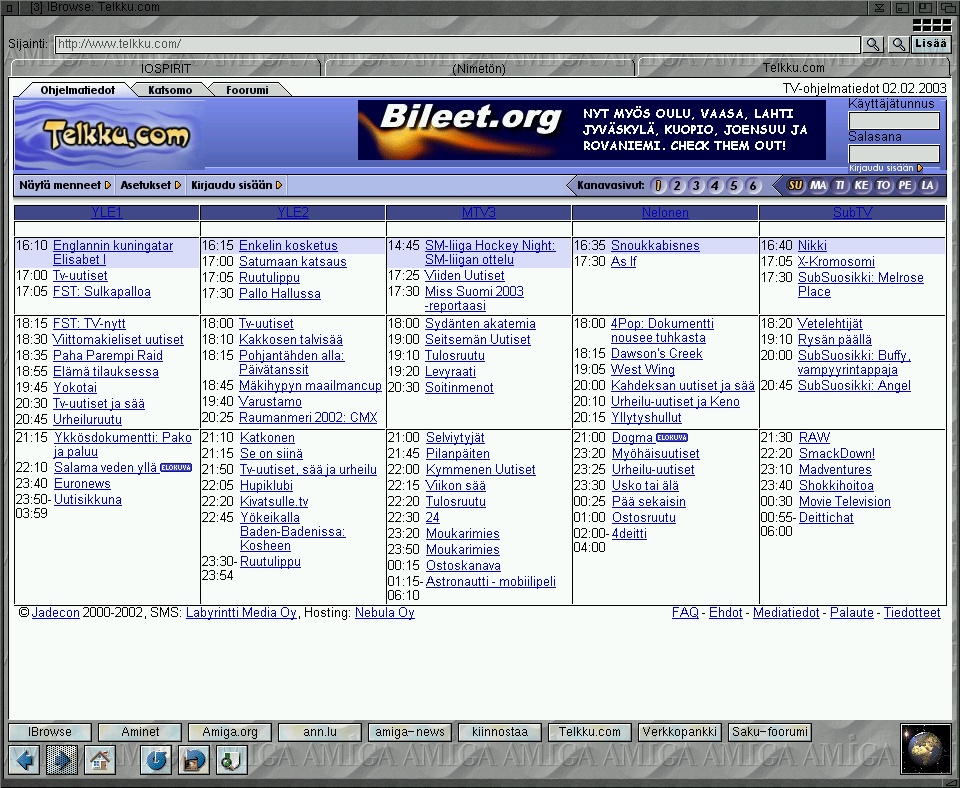Open the Aminet bookmark button
The height and width of the screenshot is (788, 960).
click(140, 732)
